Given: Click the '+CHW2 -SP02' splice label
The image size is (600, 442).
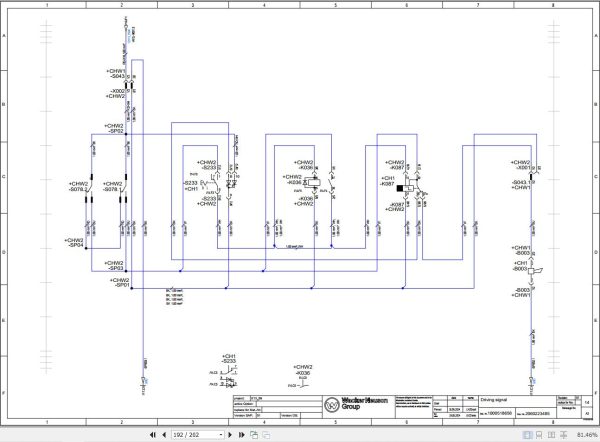Looking at the screenshot, I should 114,129.
